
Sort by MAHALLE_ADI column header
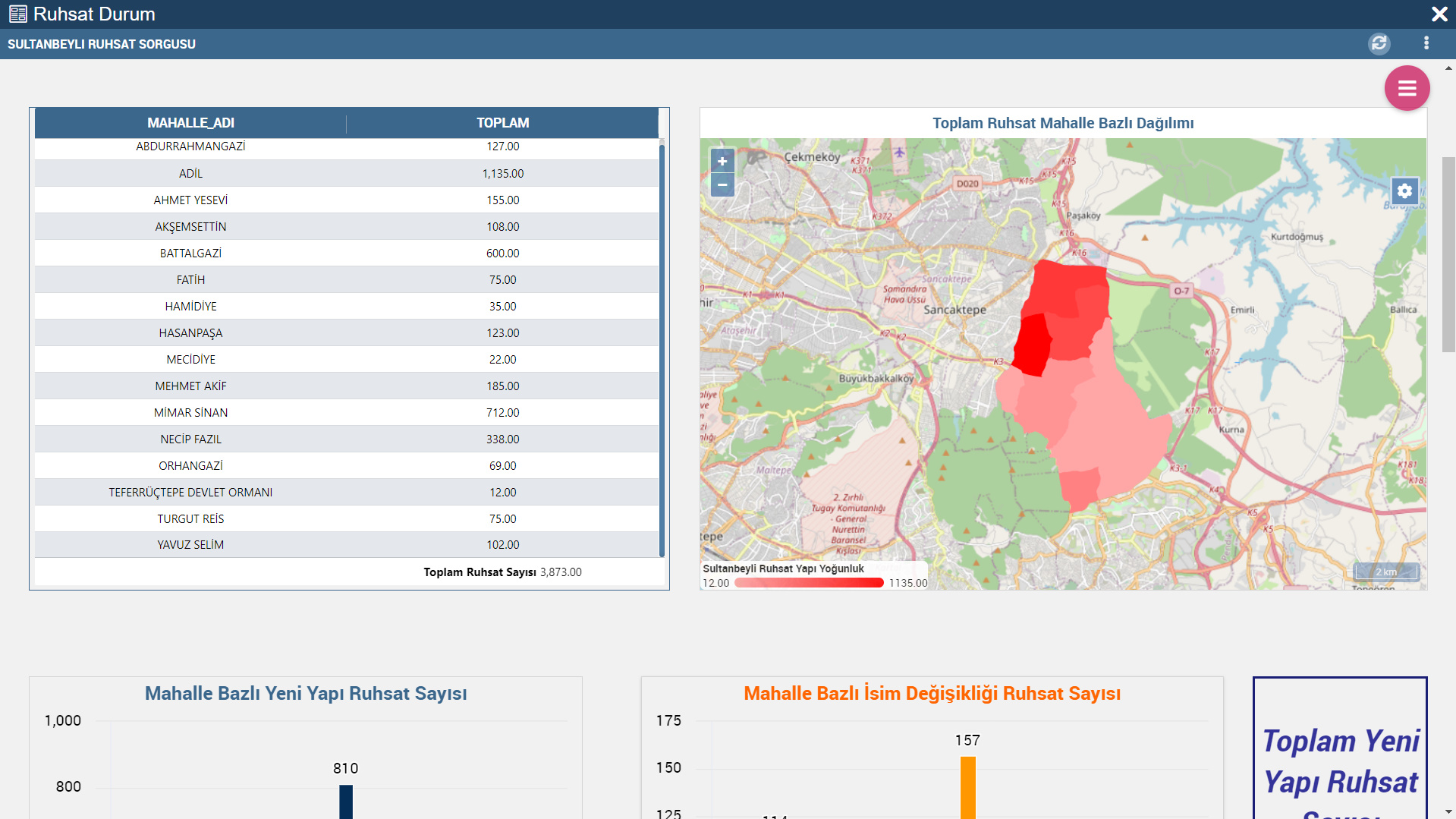[190, 123]
